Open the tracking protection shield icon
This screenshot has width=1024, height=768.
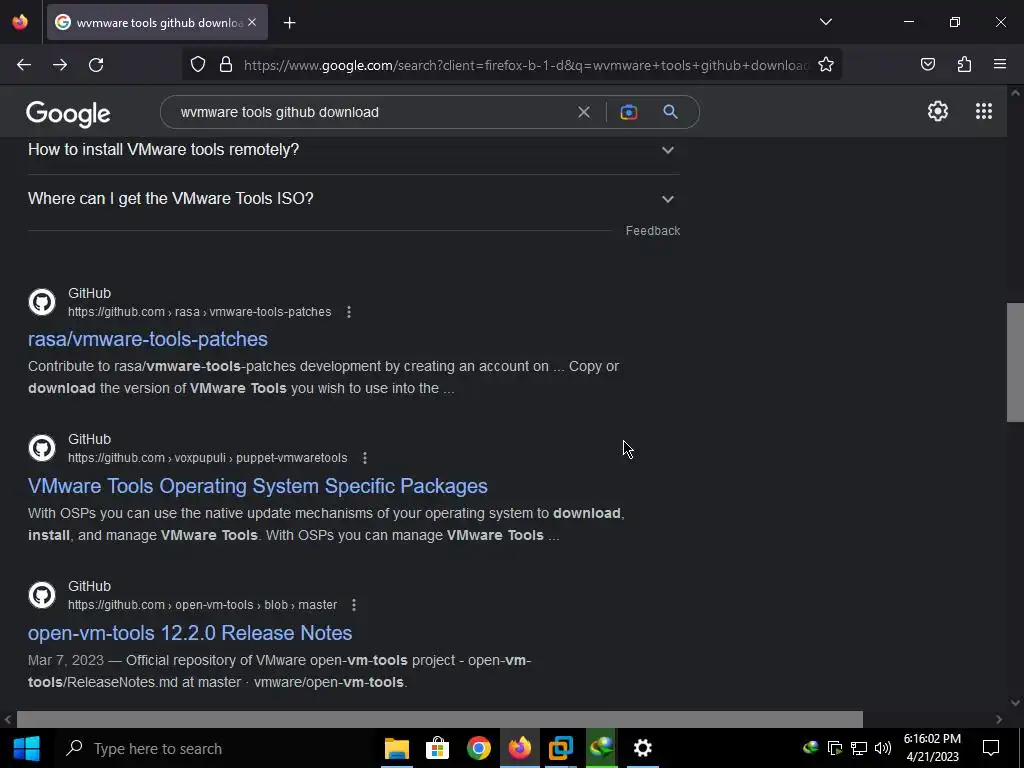point(198,64)
